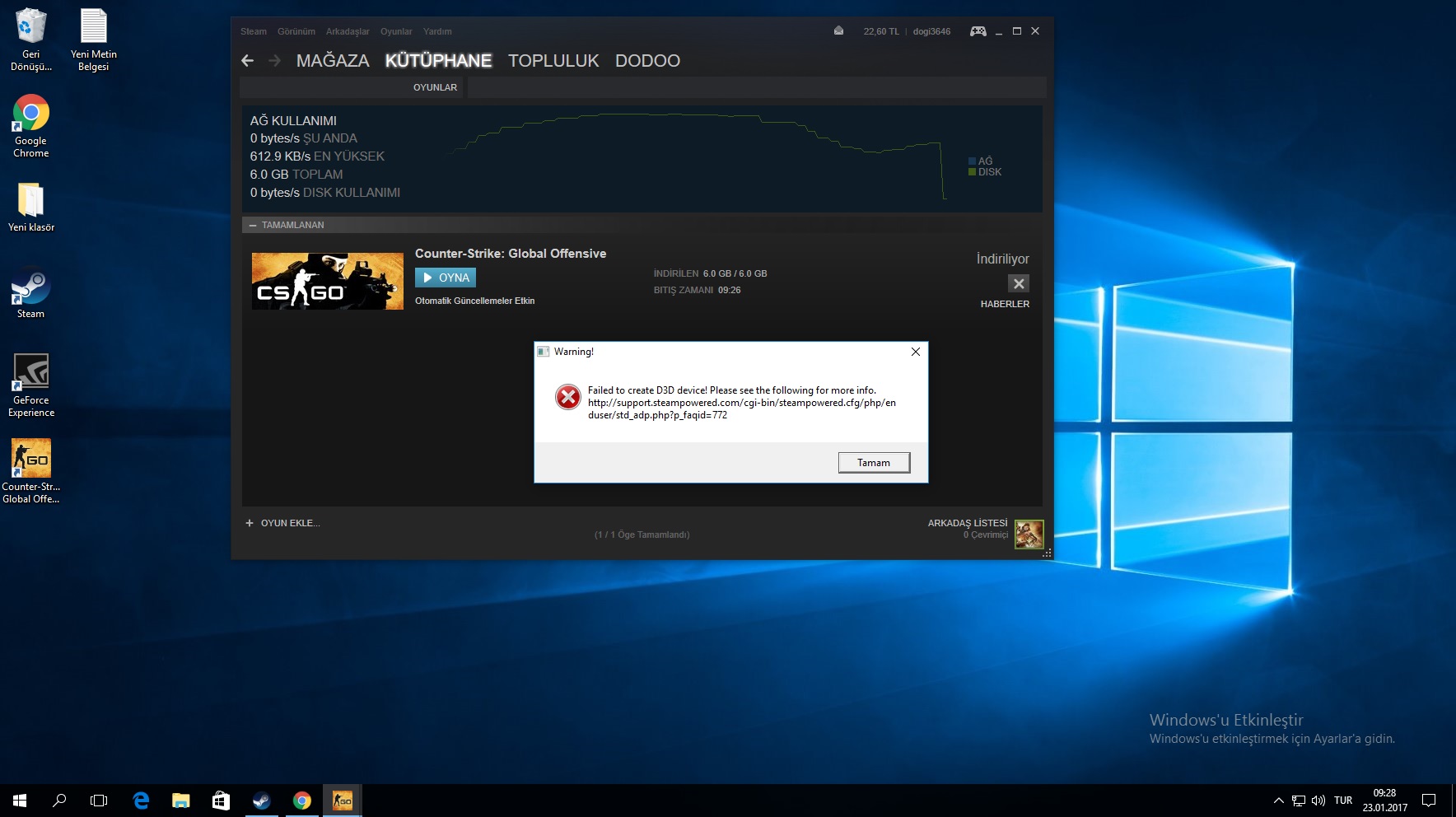Open taskbar search magnifier
Screen dimensions: 1456x817
tap(59, 801)
